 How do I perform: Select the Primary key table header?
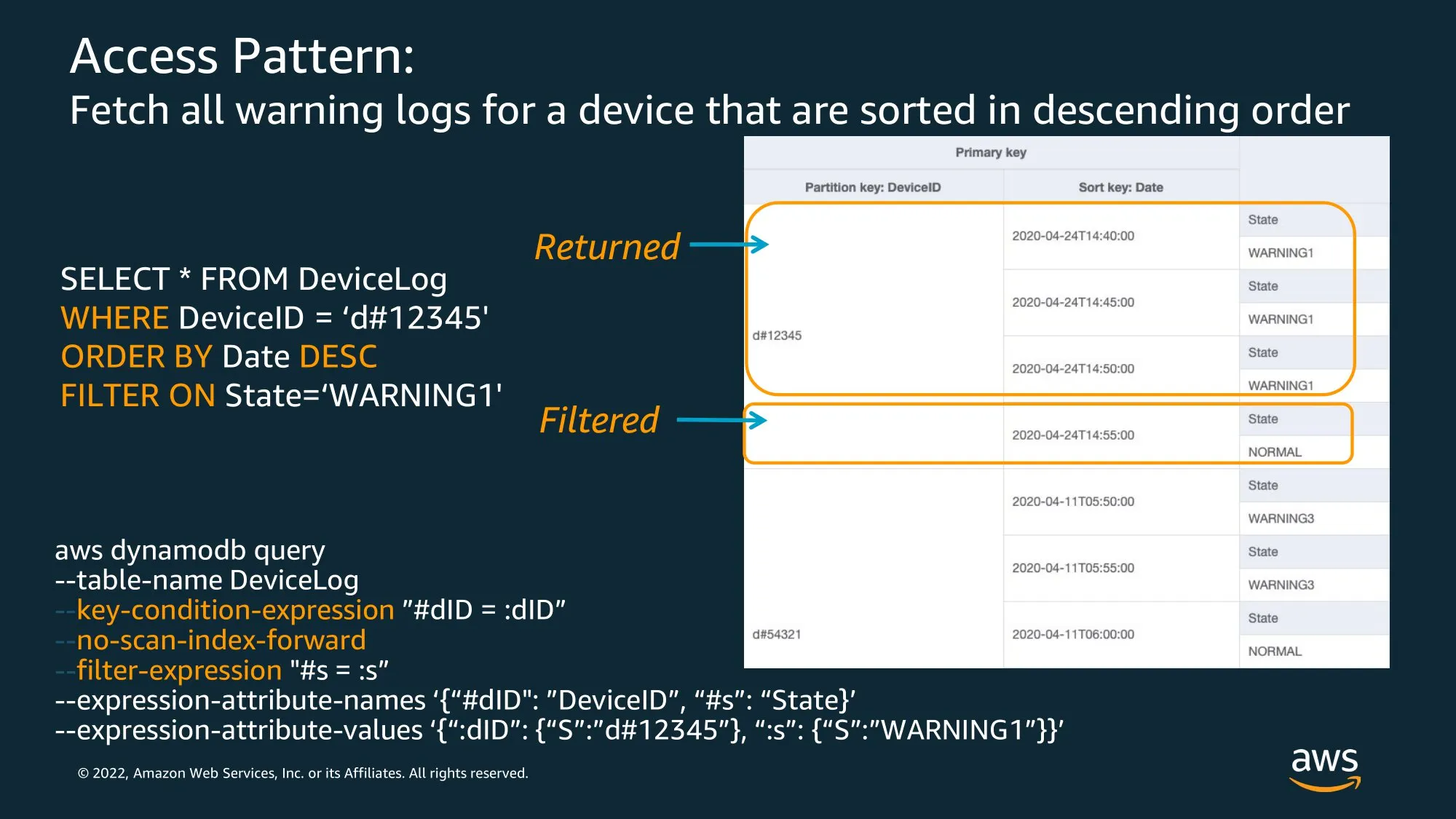[x=990, y=152]
